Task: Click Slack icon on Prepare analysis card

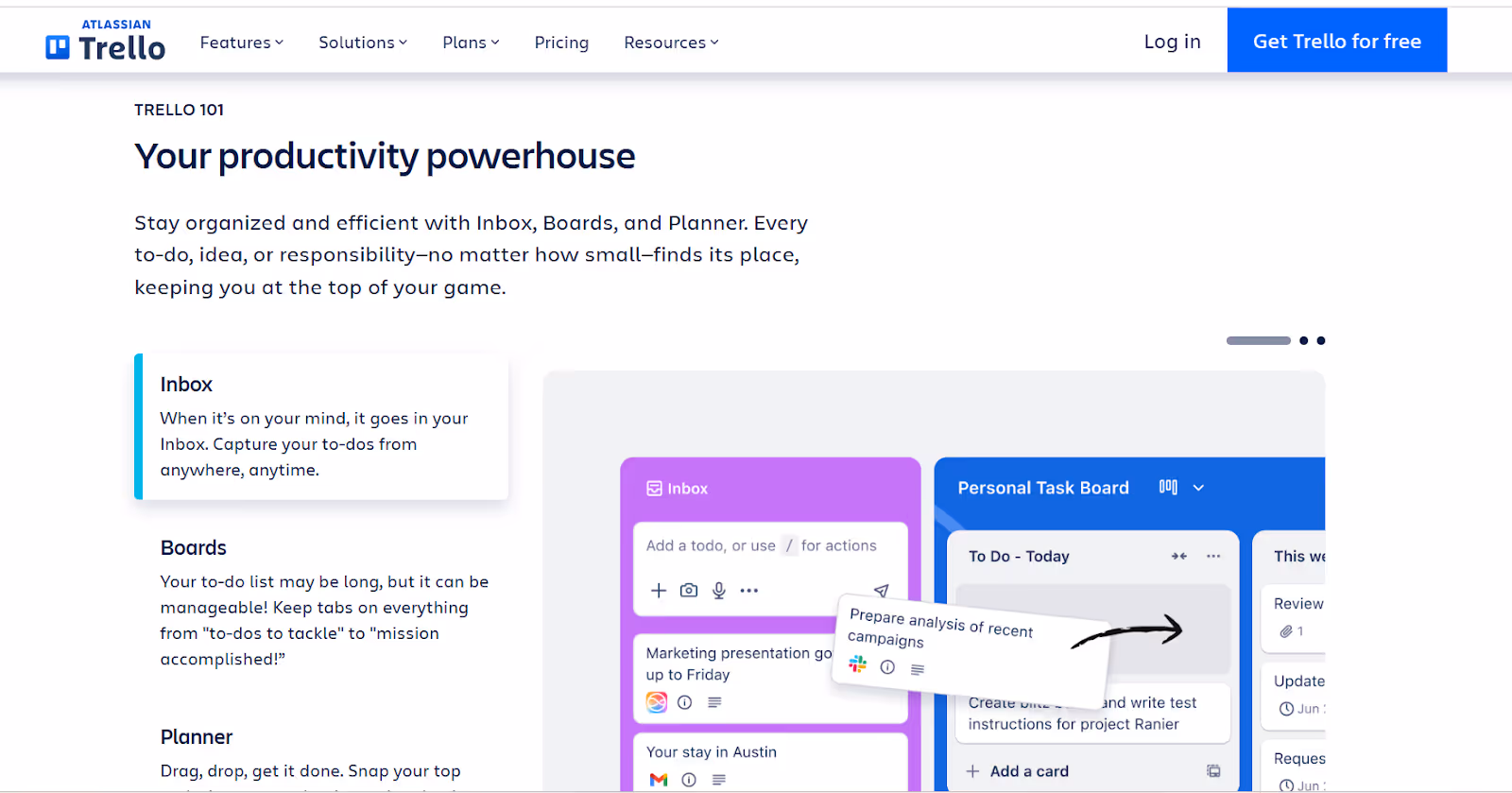Action: pyautogui.click(x=857, y=664)
